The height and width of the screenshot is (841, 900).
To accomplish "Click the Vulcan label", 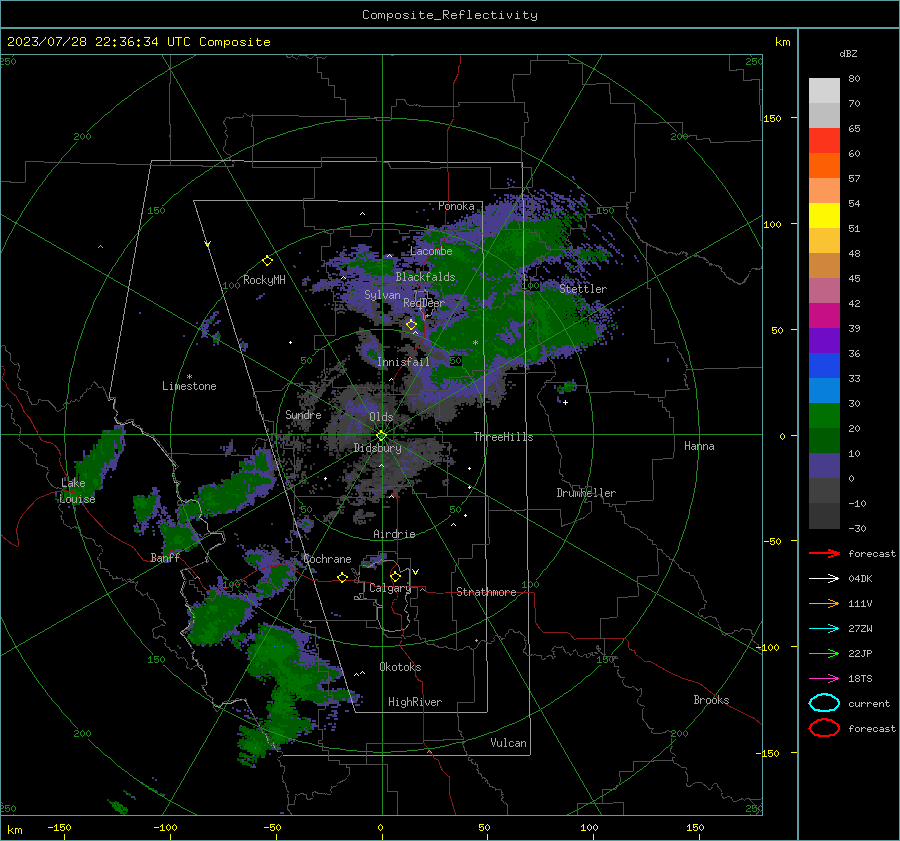I will [509, 743].
